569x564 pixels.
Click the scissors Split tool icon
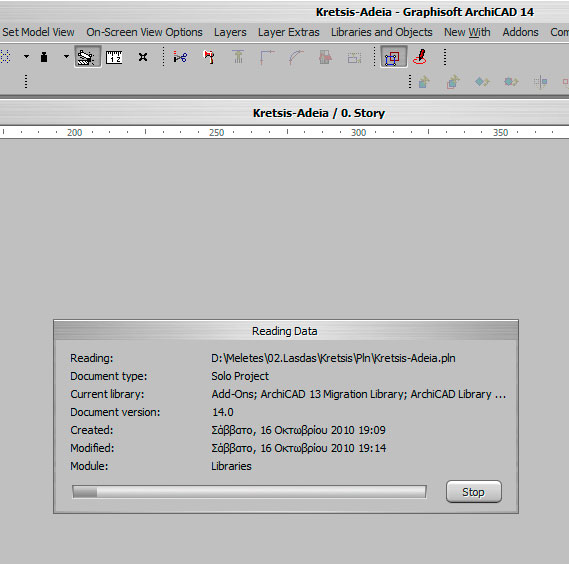[x=180, y=57]
